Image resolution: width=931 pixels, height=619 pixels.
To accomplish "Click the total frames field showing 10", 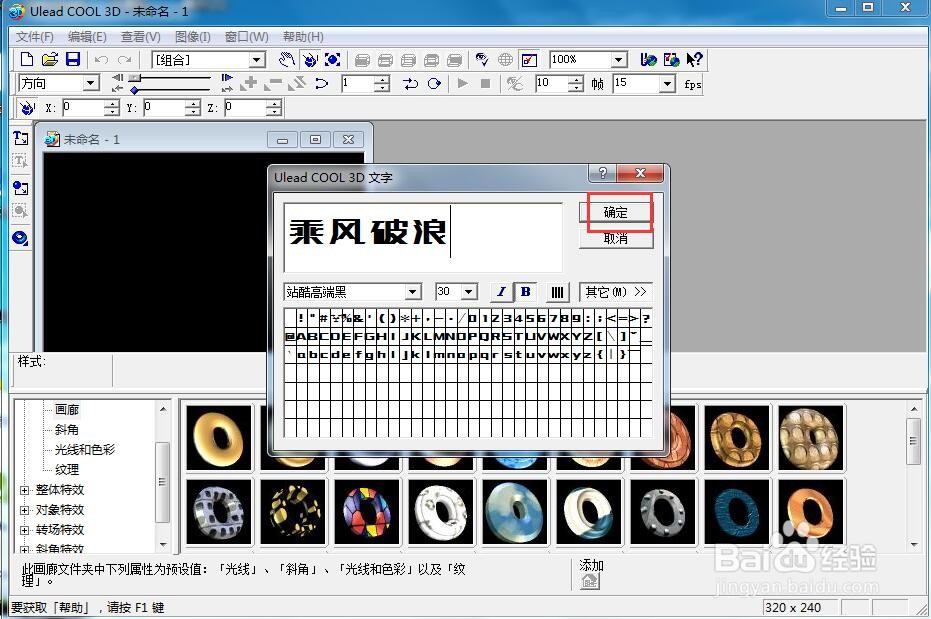I will click(x=551, y=83).
